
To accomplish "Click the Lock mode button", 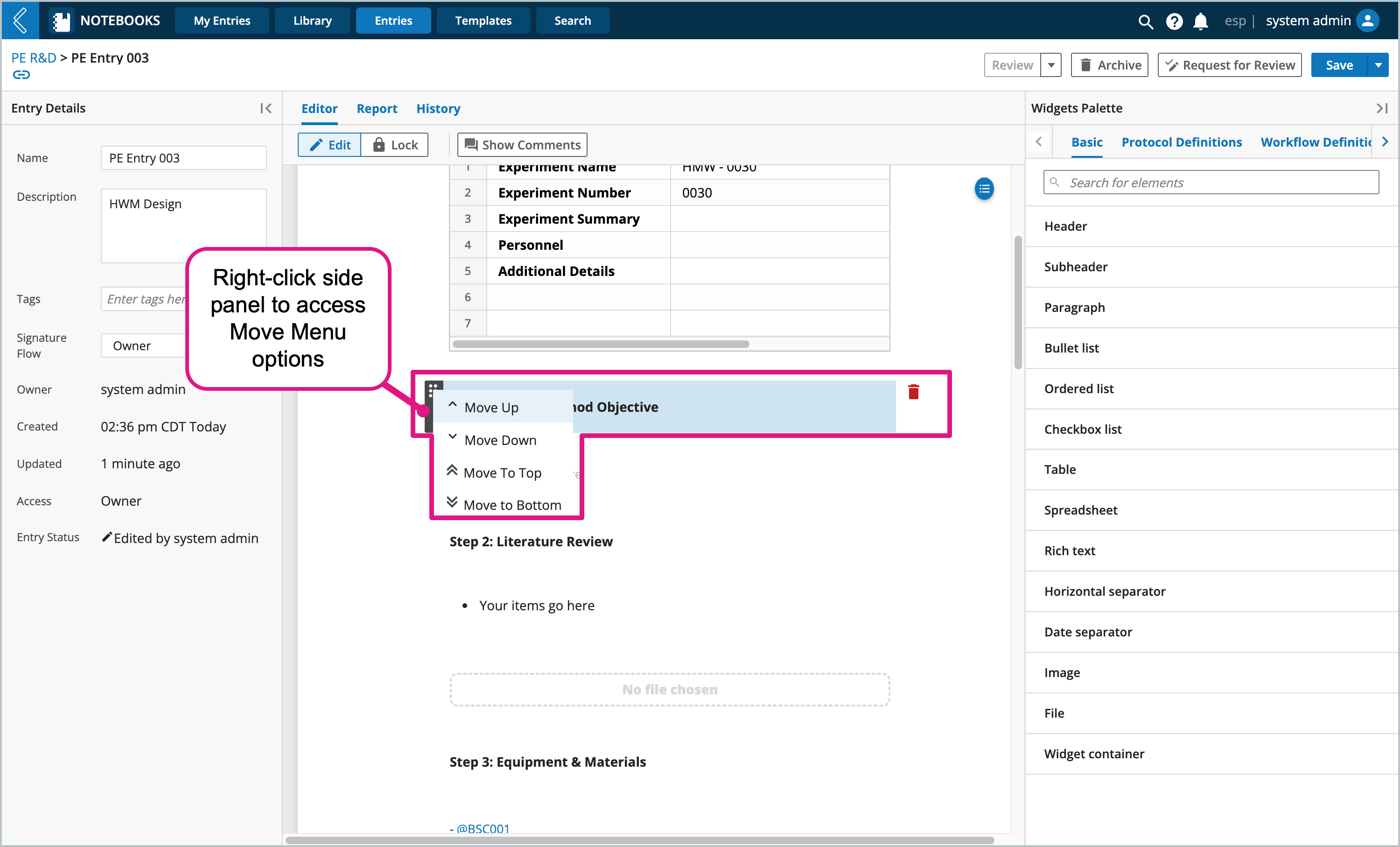I will coord(395,145).
